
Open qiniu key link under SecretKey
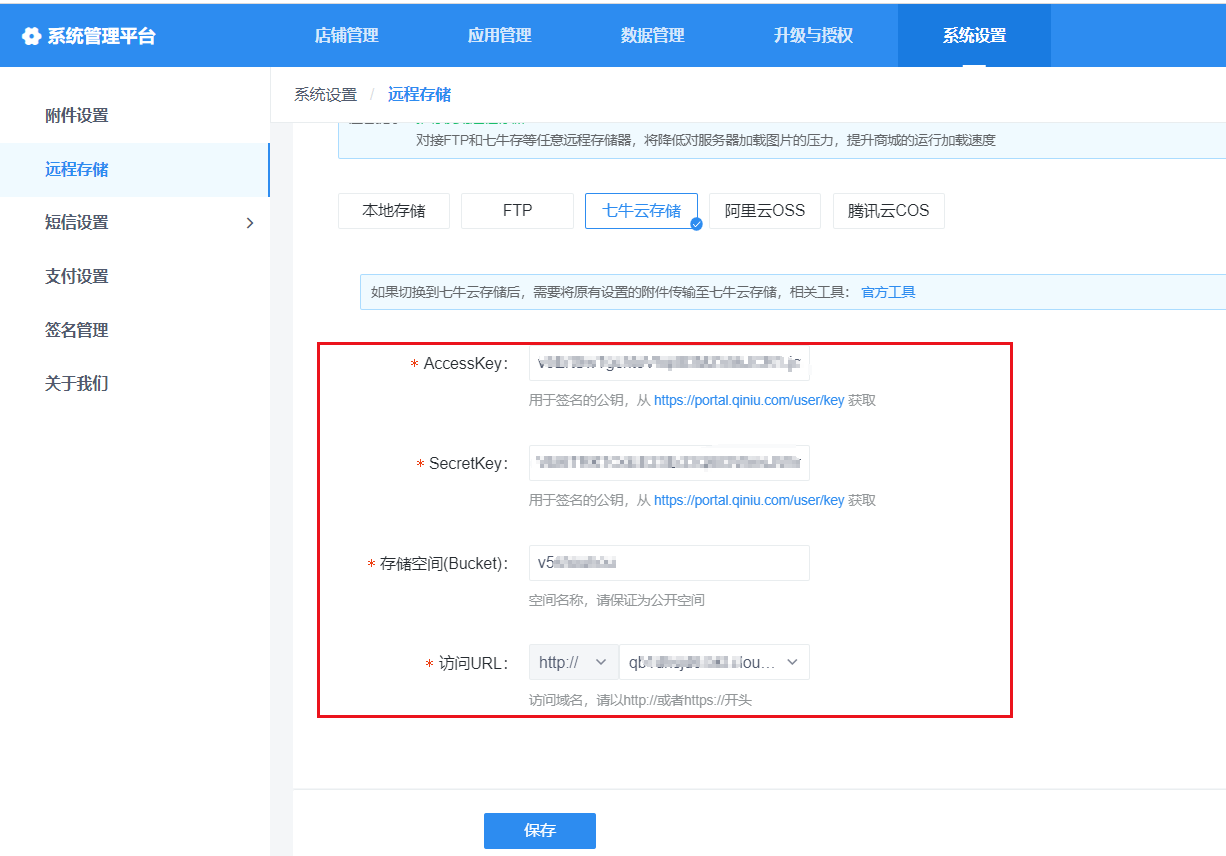(748, 501)
